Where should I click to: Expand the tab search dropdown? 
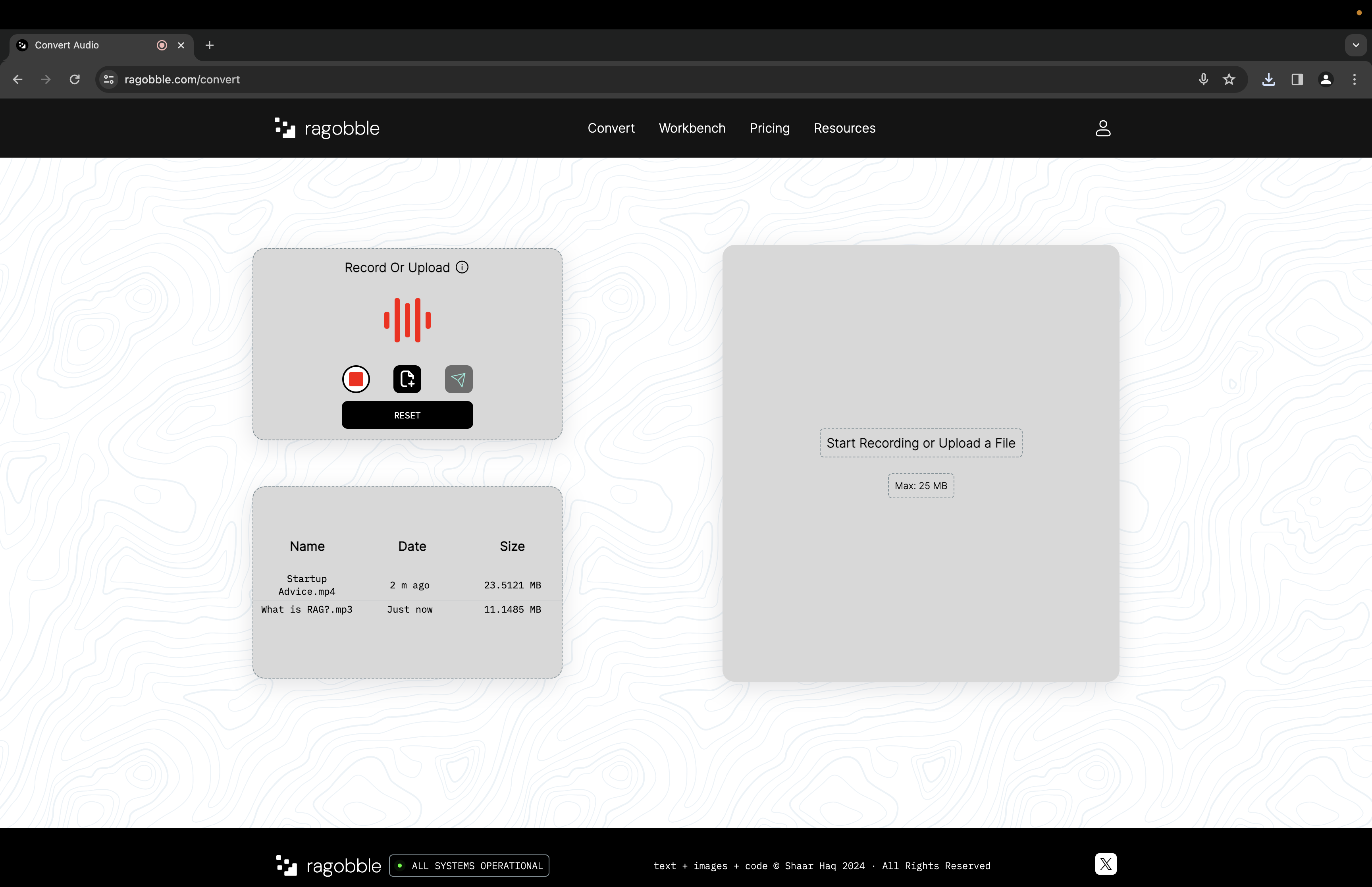(x=1356, y=45)
